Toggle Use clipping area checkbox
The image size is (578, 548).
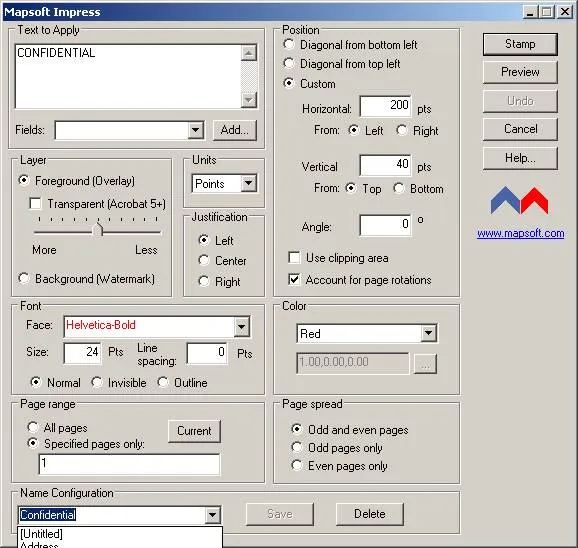294,258
